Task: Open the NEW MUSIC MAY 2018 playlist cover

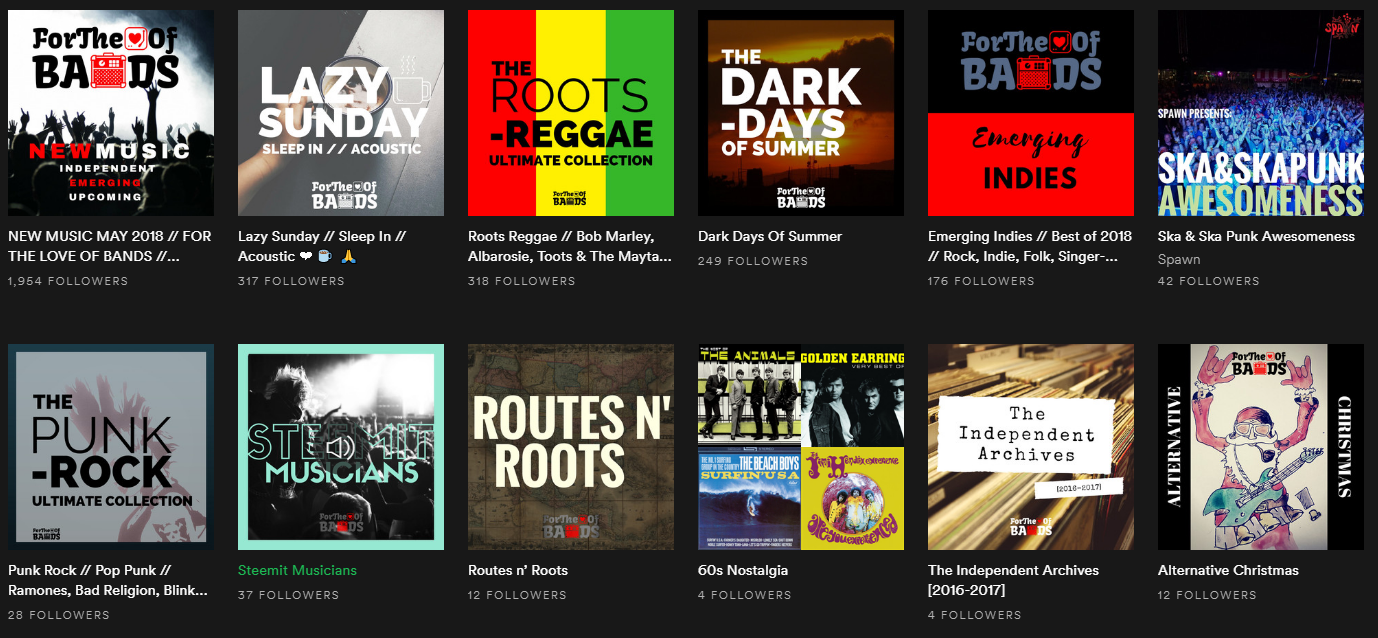Action: click(111, 113)
